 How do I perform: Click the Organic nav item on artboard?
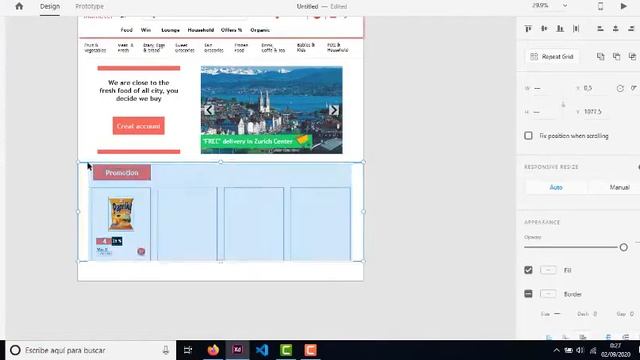[260, 30]
